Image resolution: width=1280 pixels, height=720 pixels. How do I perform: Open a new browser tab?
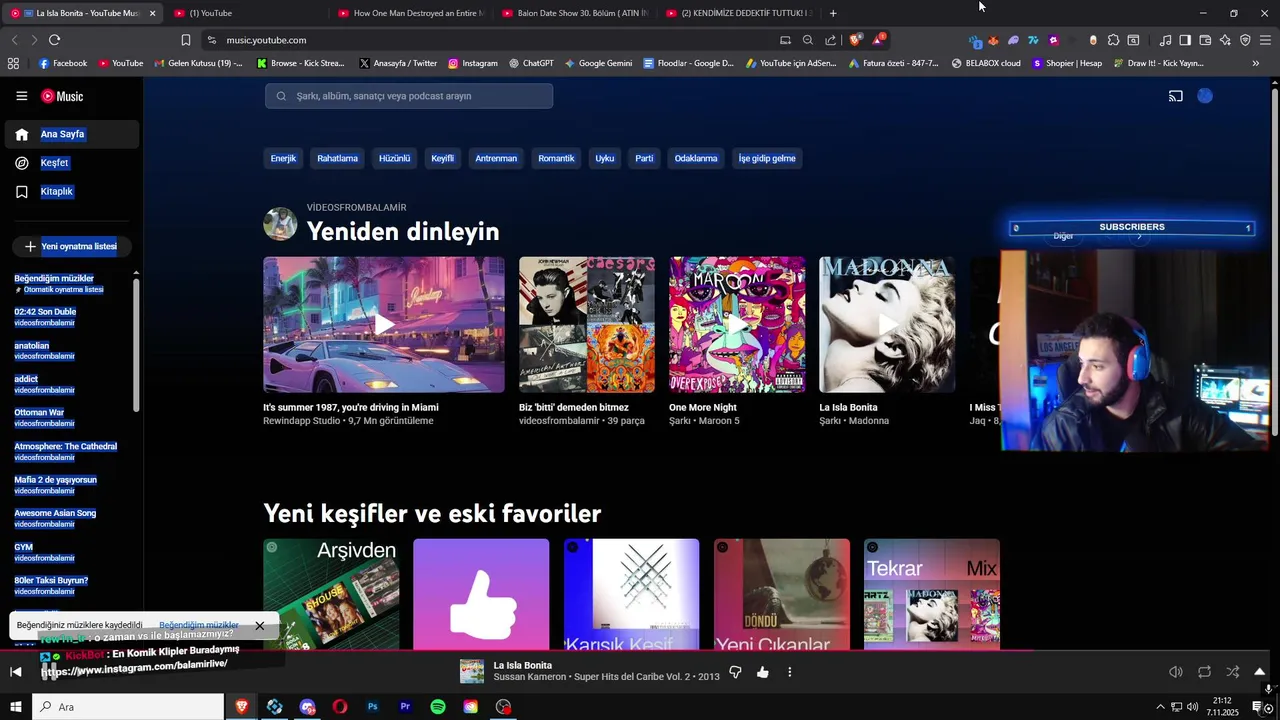click(x=833, y=13)
